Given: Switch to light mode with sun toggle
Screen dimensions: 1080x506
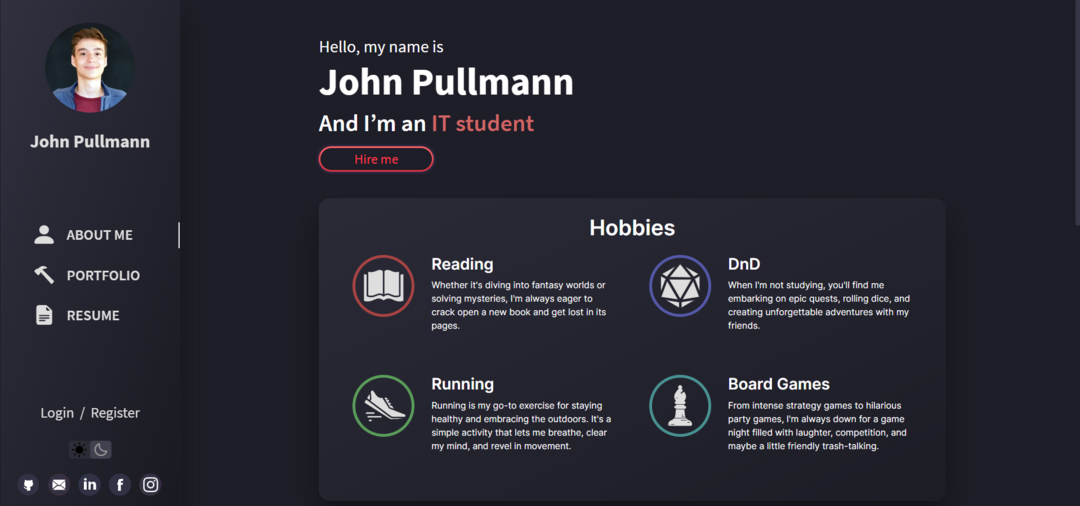Looking at the screenshot, I should 79,450.
